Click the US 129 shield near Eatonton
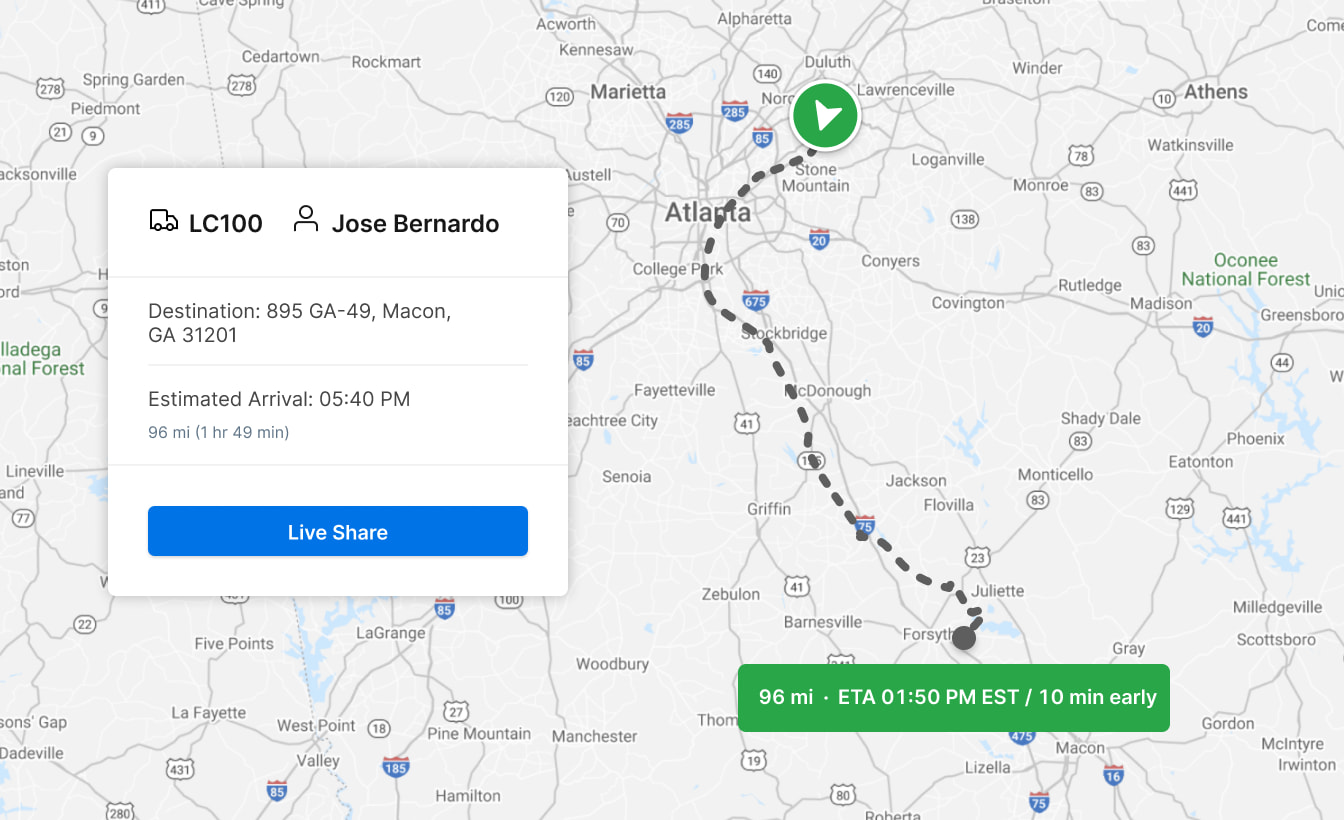Image resolution: width=1344 pixels, height=820 pixels. [1180, 510]
